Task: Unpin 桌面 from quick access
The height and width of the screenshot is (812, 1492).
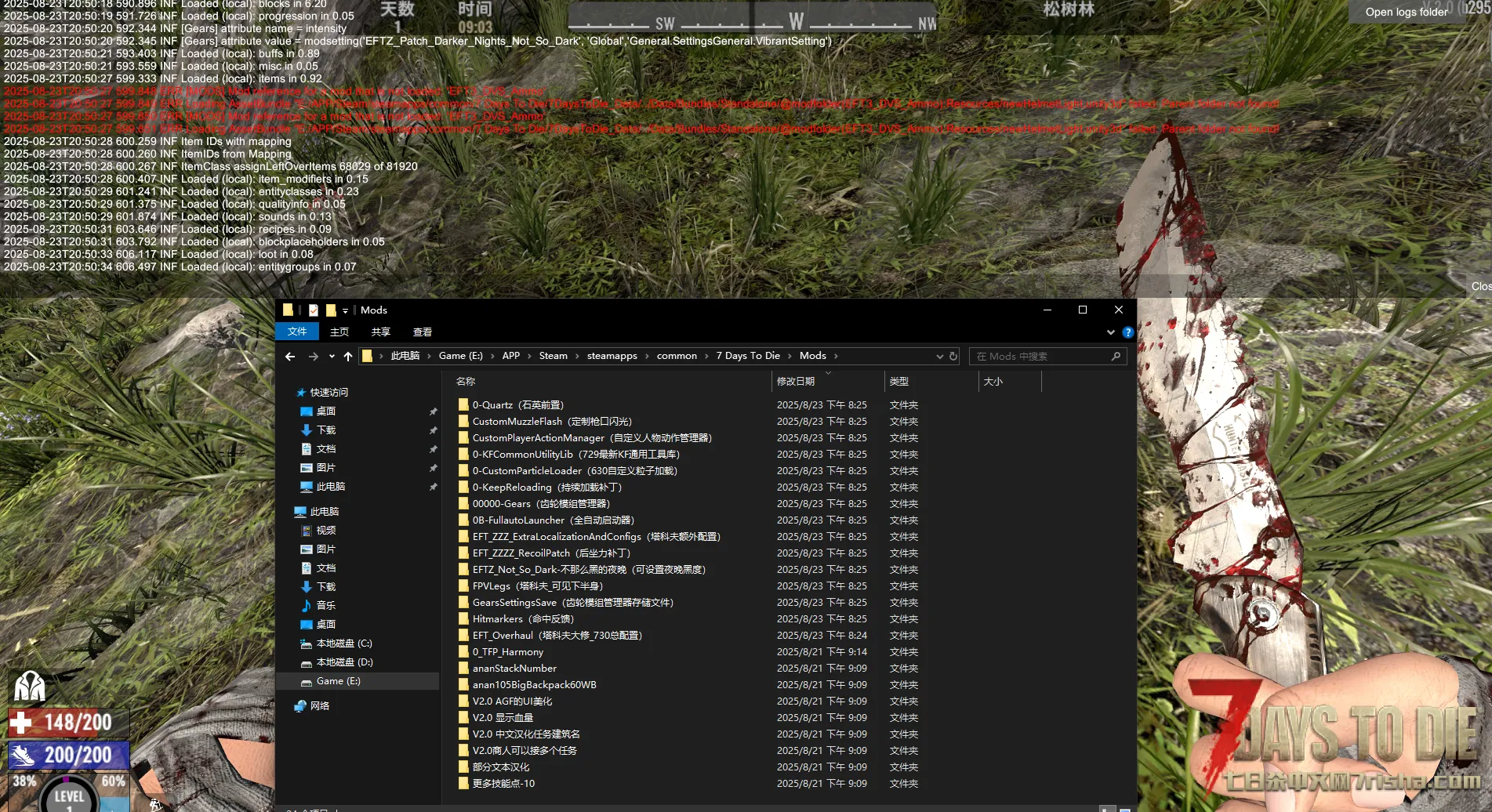Action: [433, 411]
